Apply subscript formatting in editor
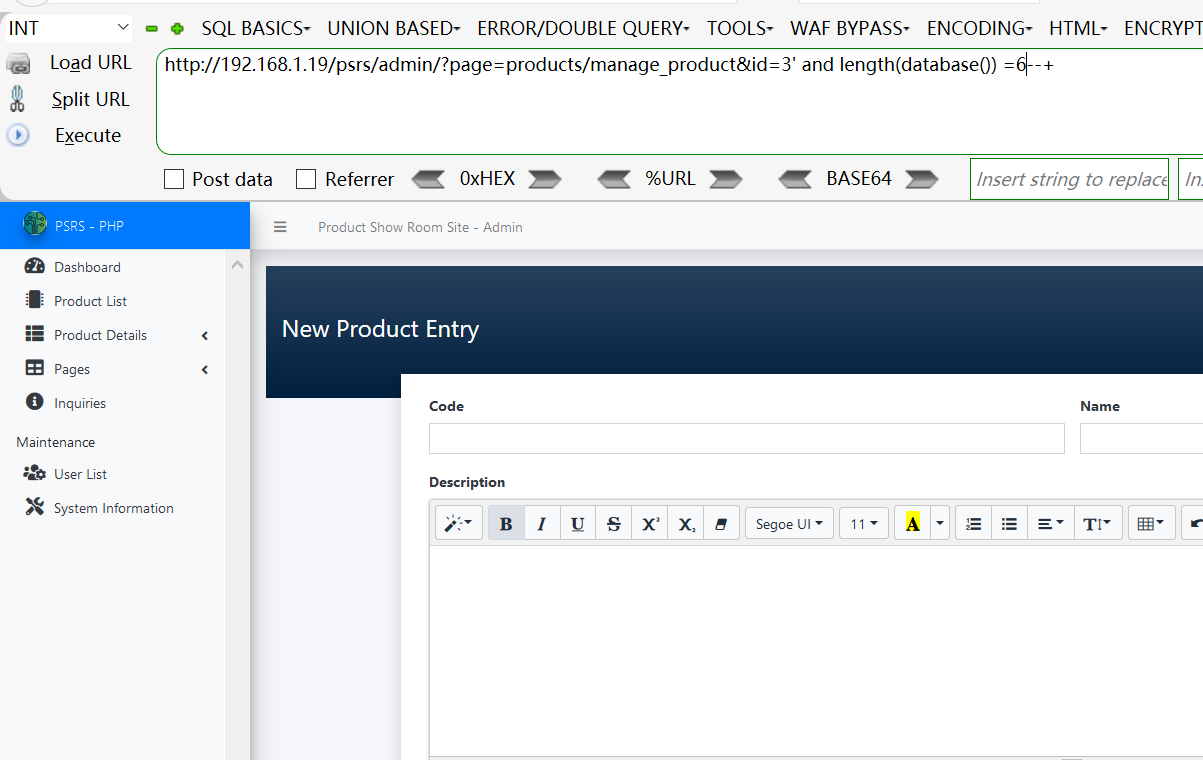This screenshot has width=1203, height=760. pos(686,523)
